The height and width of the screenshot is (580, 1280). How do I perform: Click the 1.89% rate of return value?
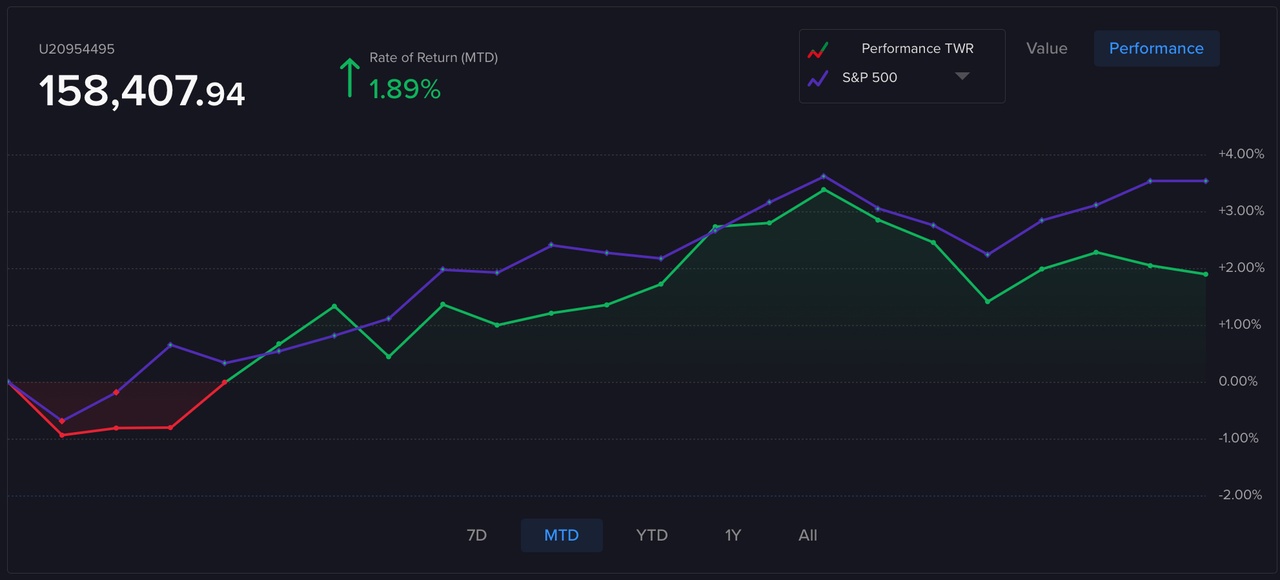coord(405,89)
